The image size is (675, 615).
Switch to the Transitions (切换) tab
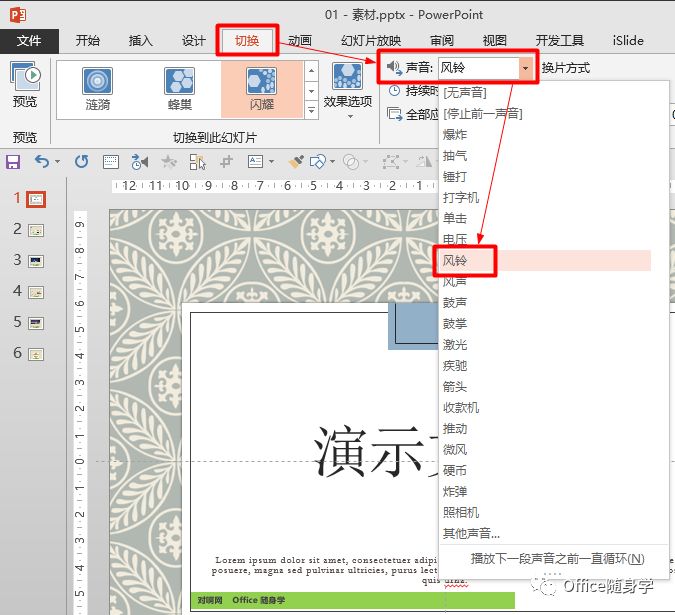click(247, 41)
